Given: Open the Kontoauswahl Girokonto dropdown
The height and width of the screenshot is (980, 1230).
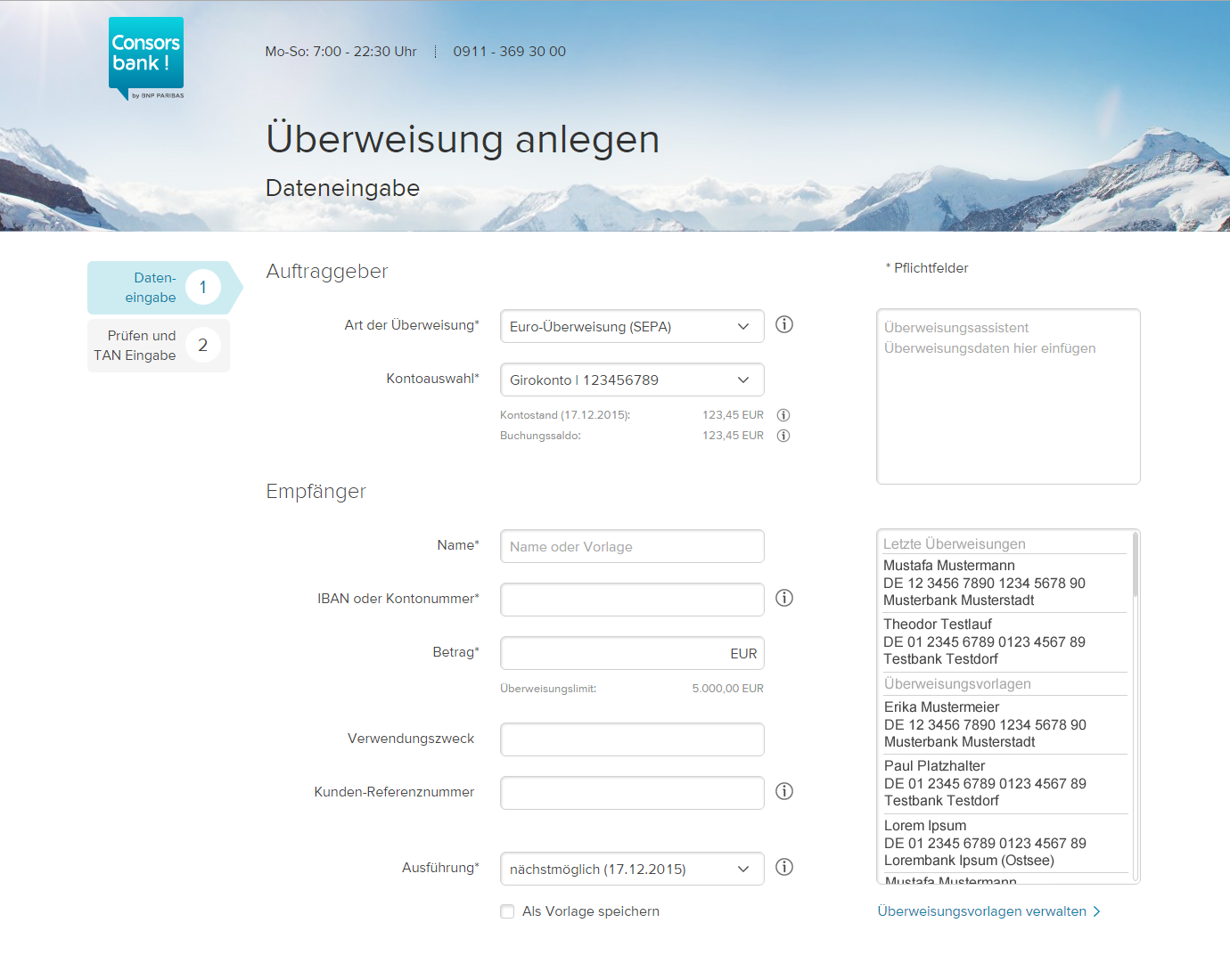Looking at the screenshot, I should (x=632, y=380).
